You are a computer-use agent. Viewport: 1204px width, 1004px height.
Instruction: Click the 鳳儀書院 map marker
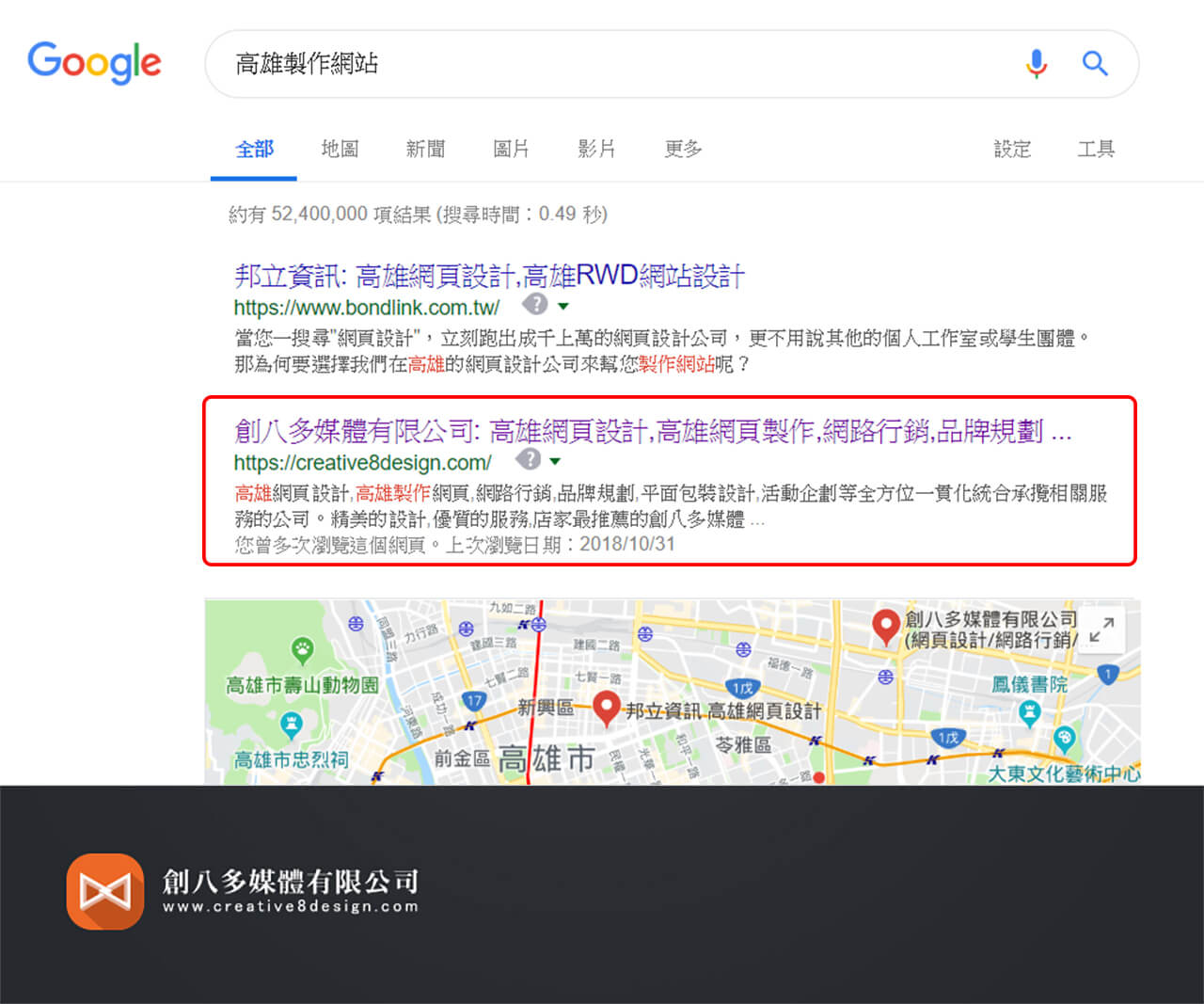[1030, 712]
